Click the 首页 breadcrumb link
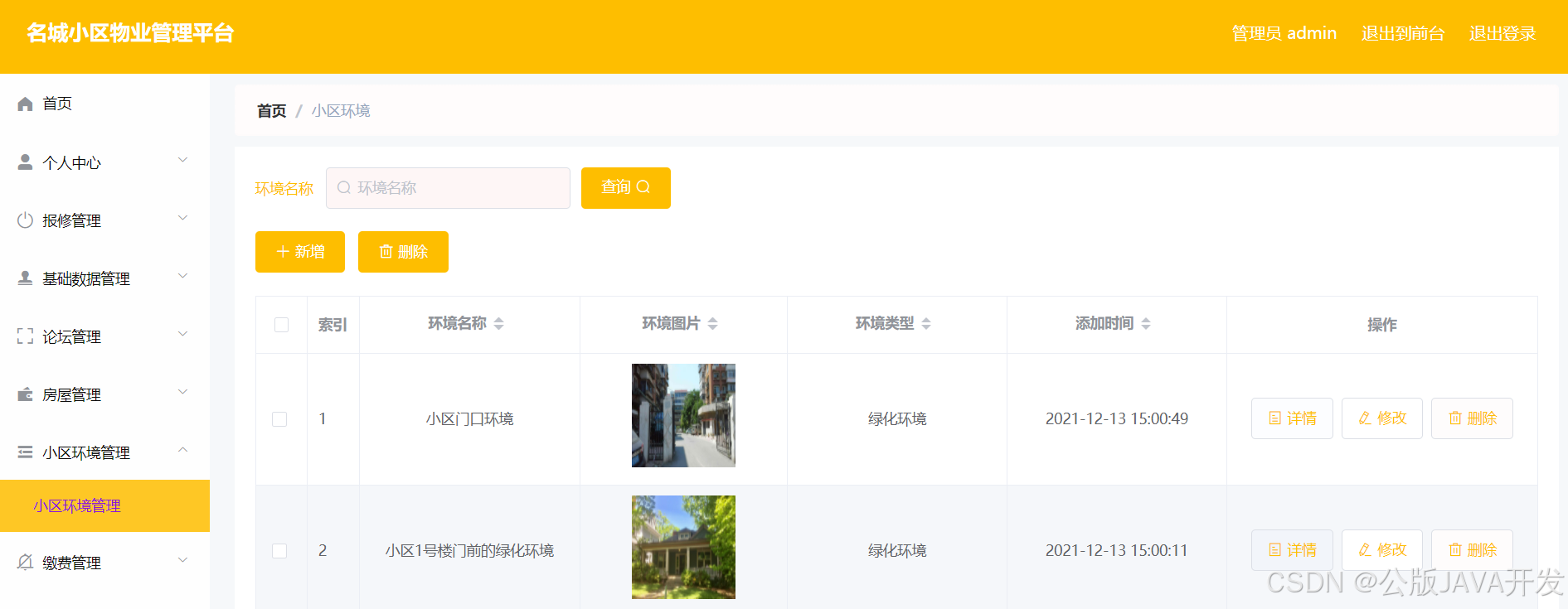 pyautogui.click(x=272, y=111)
